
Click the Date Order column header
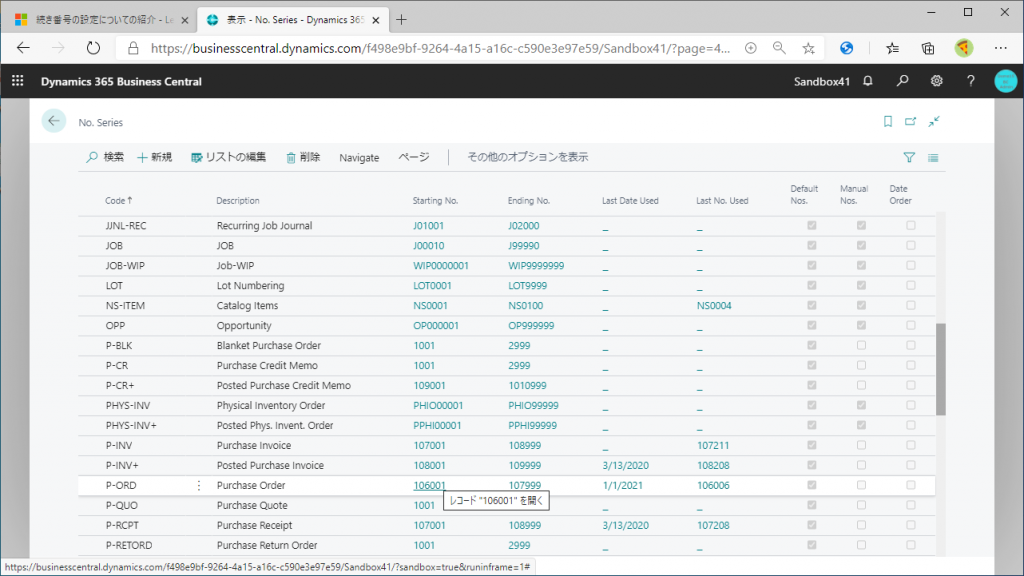900,195
